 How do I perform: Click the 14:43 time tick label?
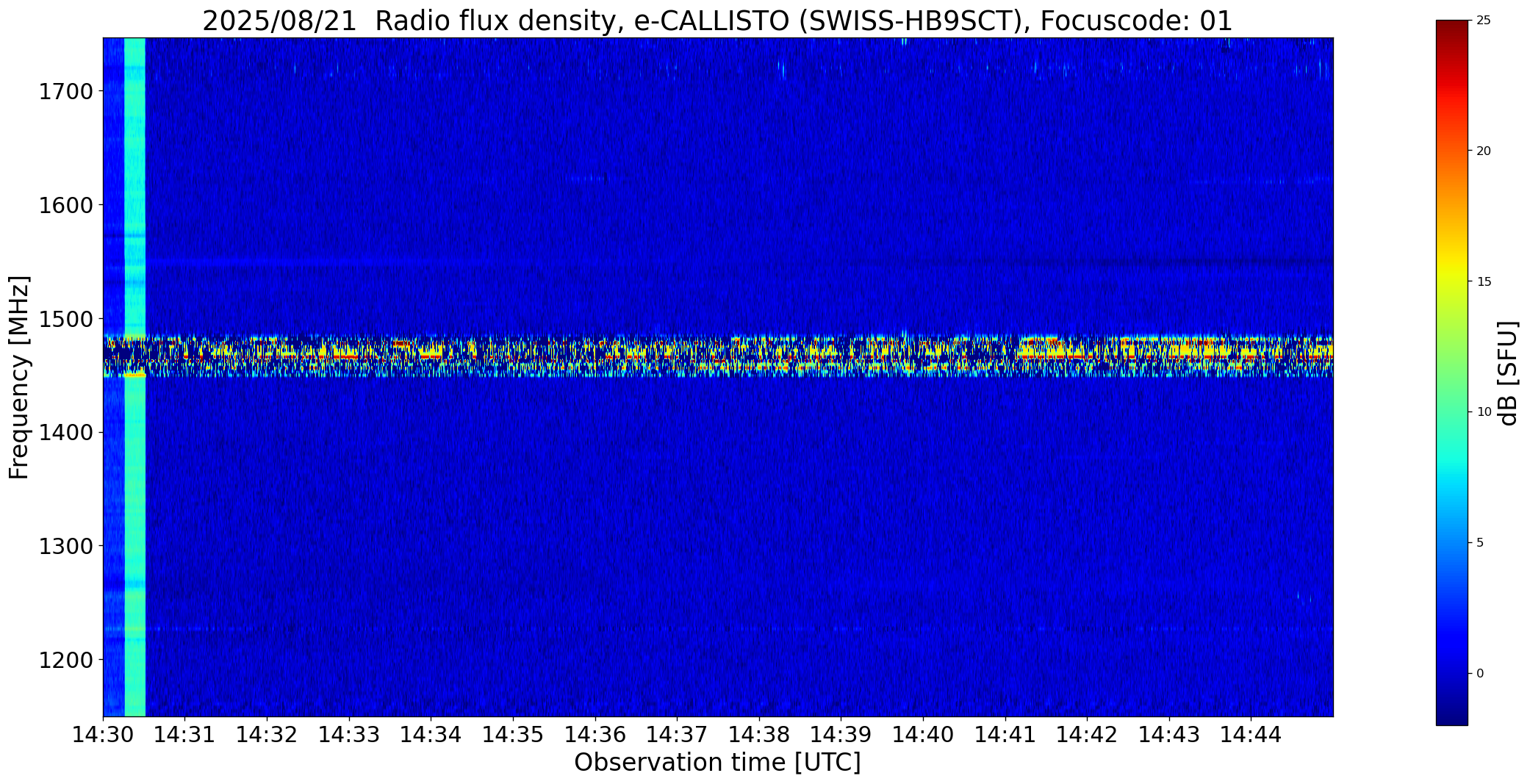[x=1169, y=734]
